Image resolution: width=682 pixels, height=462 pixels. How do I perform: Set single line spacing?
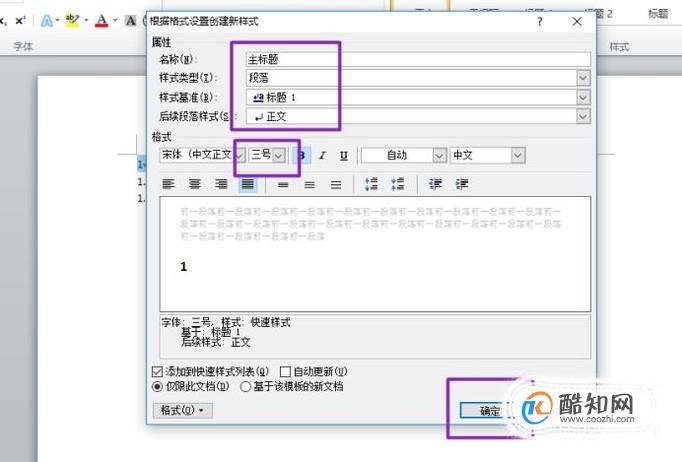283,184
